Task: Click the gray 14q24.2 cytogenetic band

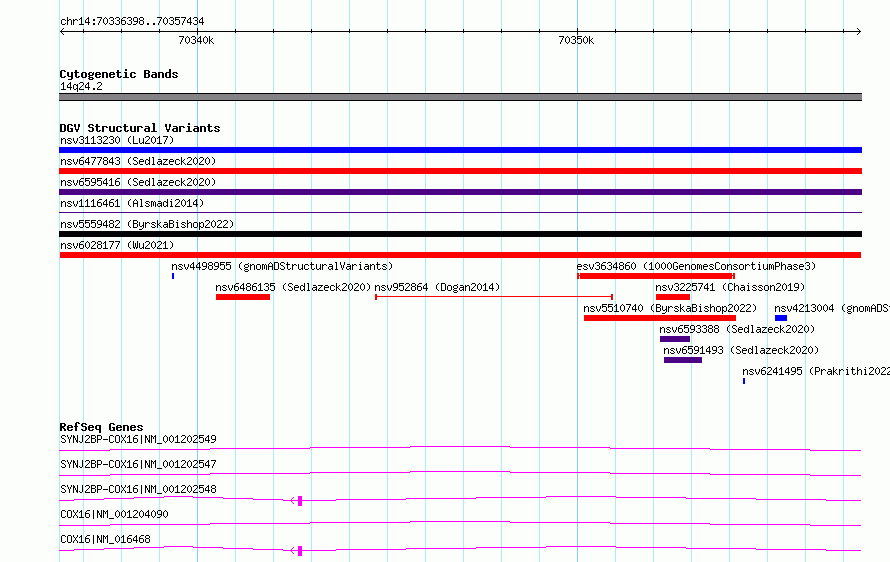Action: [x=460, y=97]
